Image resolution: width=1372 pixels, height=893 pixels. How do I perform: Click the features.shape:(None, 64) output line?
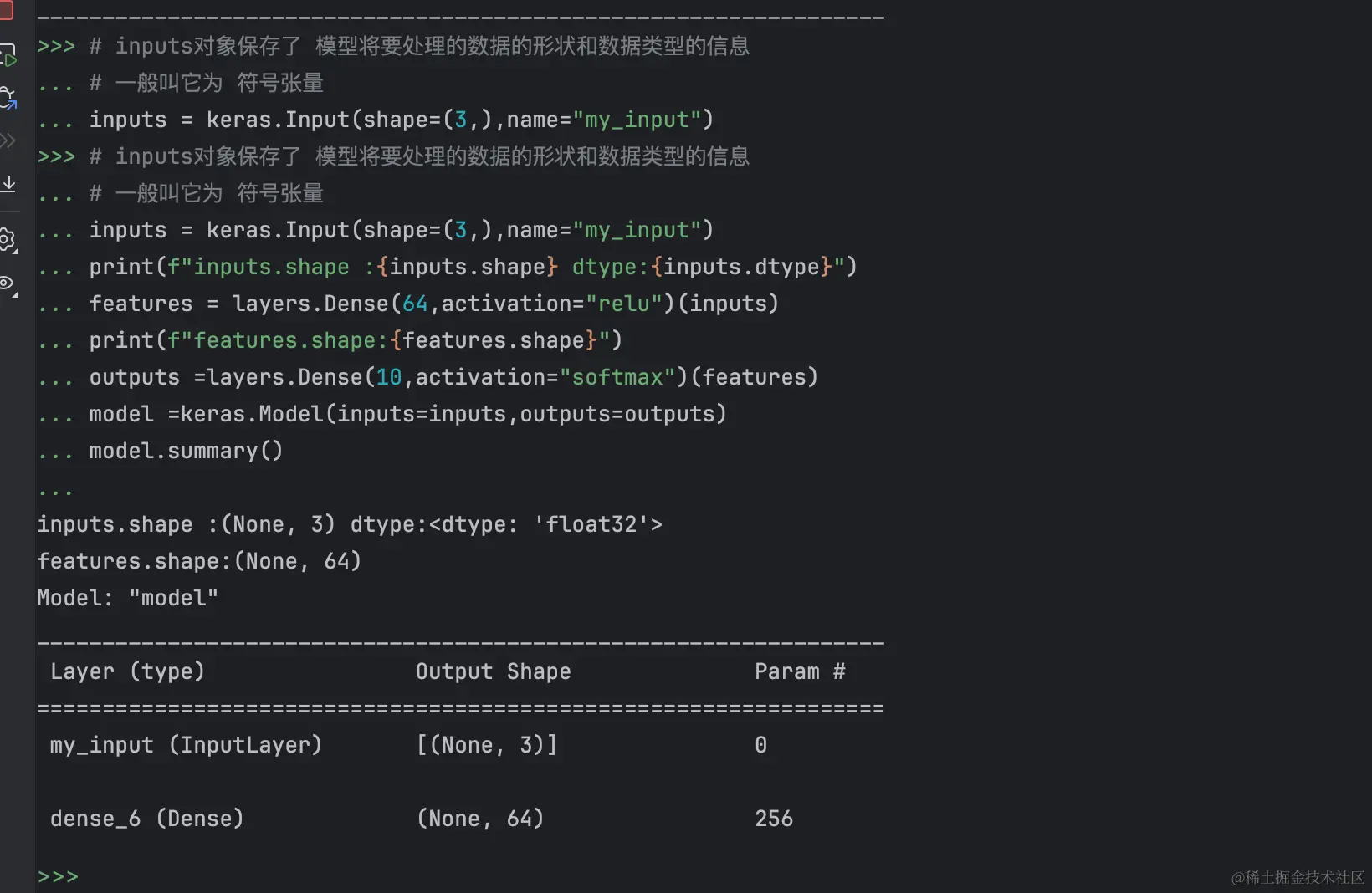coord(198,561)
